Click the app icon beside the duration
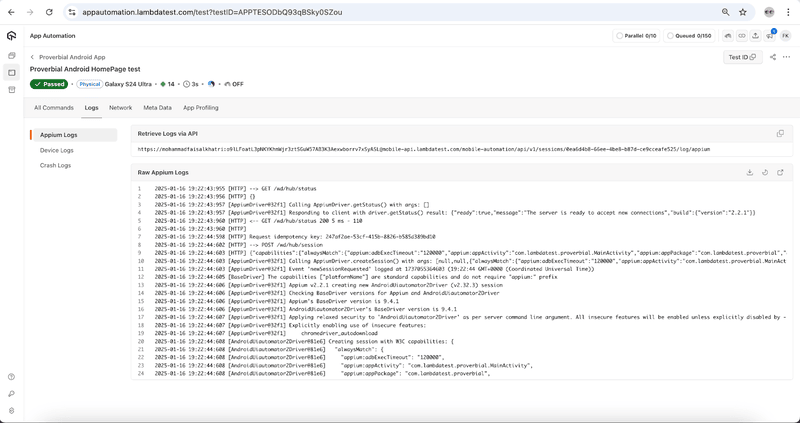Viewport: 800px width, 423px height. tap(211, 84)
